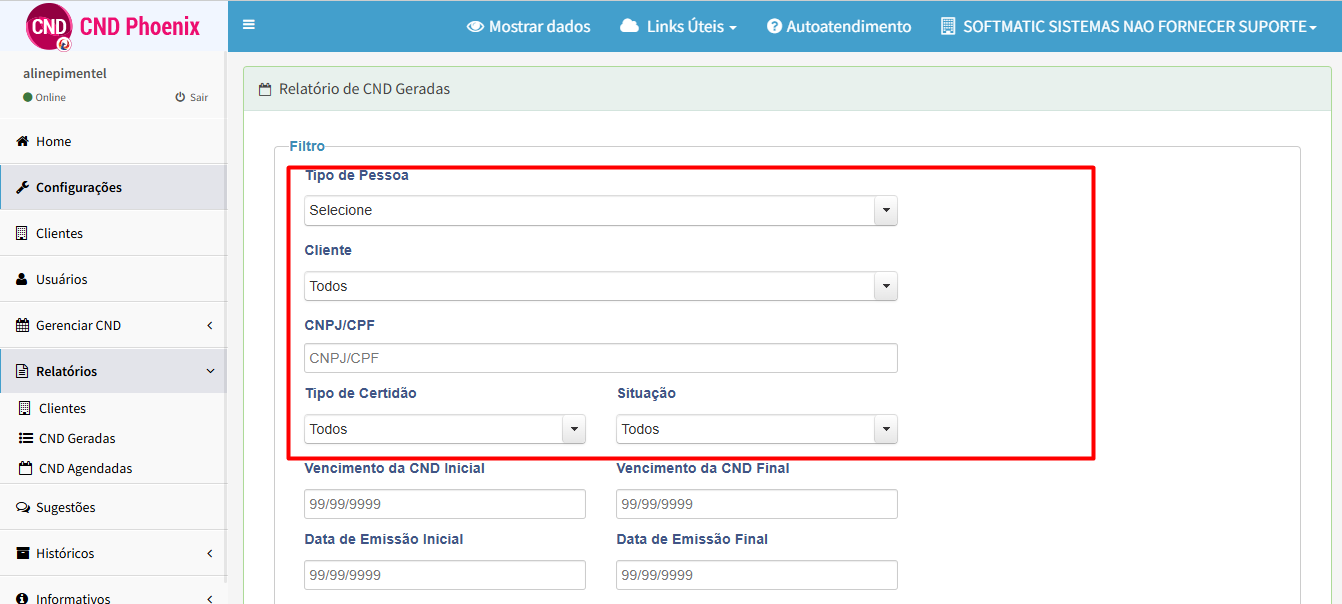
Task: Click the building icon for Clientes menu
Action: [x=22, y=233]
